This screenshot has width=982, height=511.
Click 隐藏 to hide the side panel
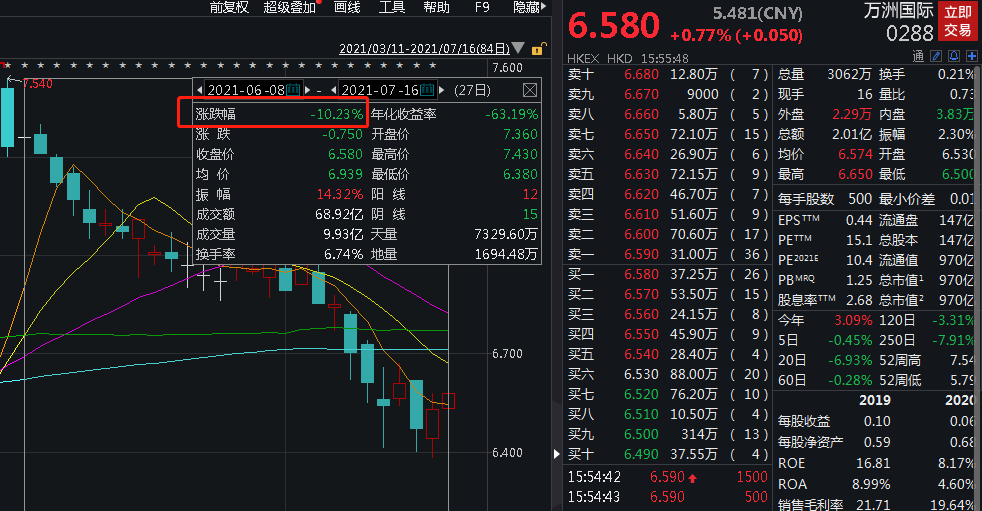[529, 7]
